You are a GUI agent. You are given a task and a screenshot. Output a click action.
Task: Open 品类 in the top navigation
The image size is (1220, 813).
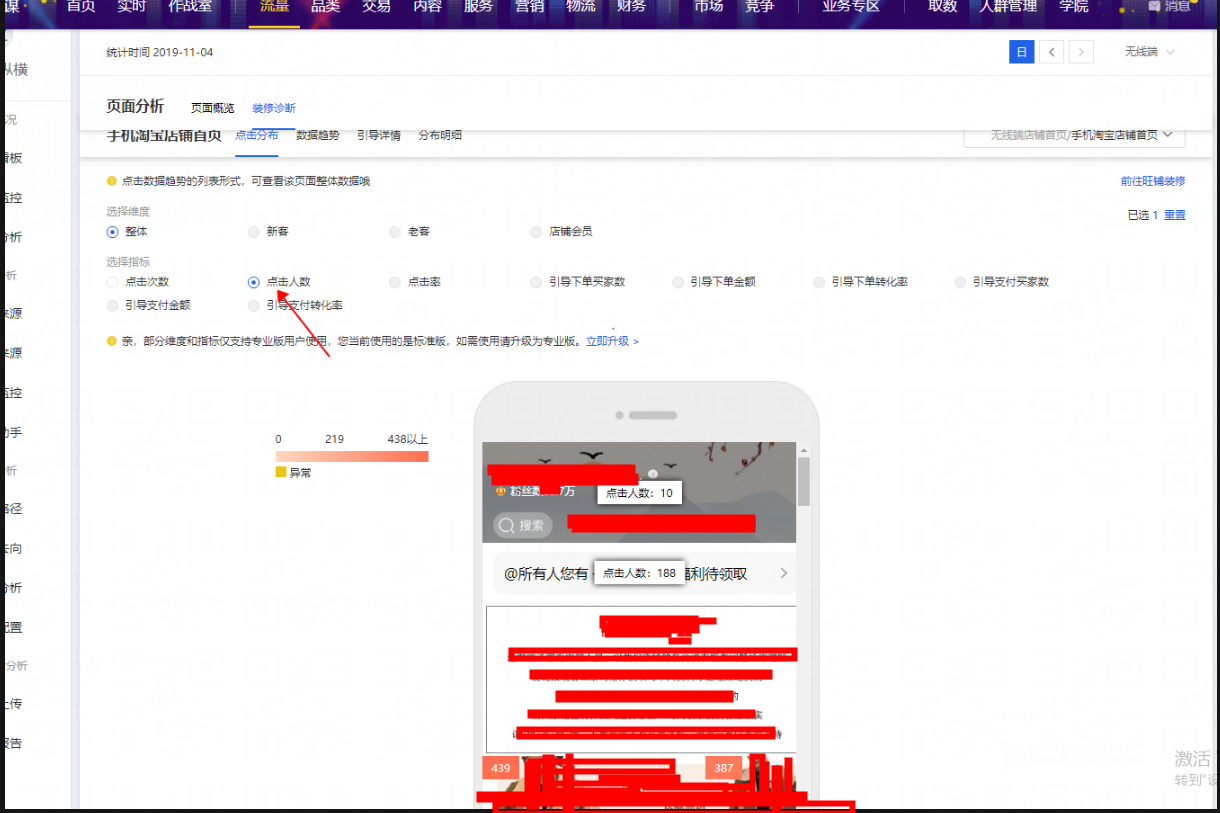[325, 7]
